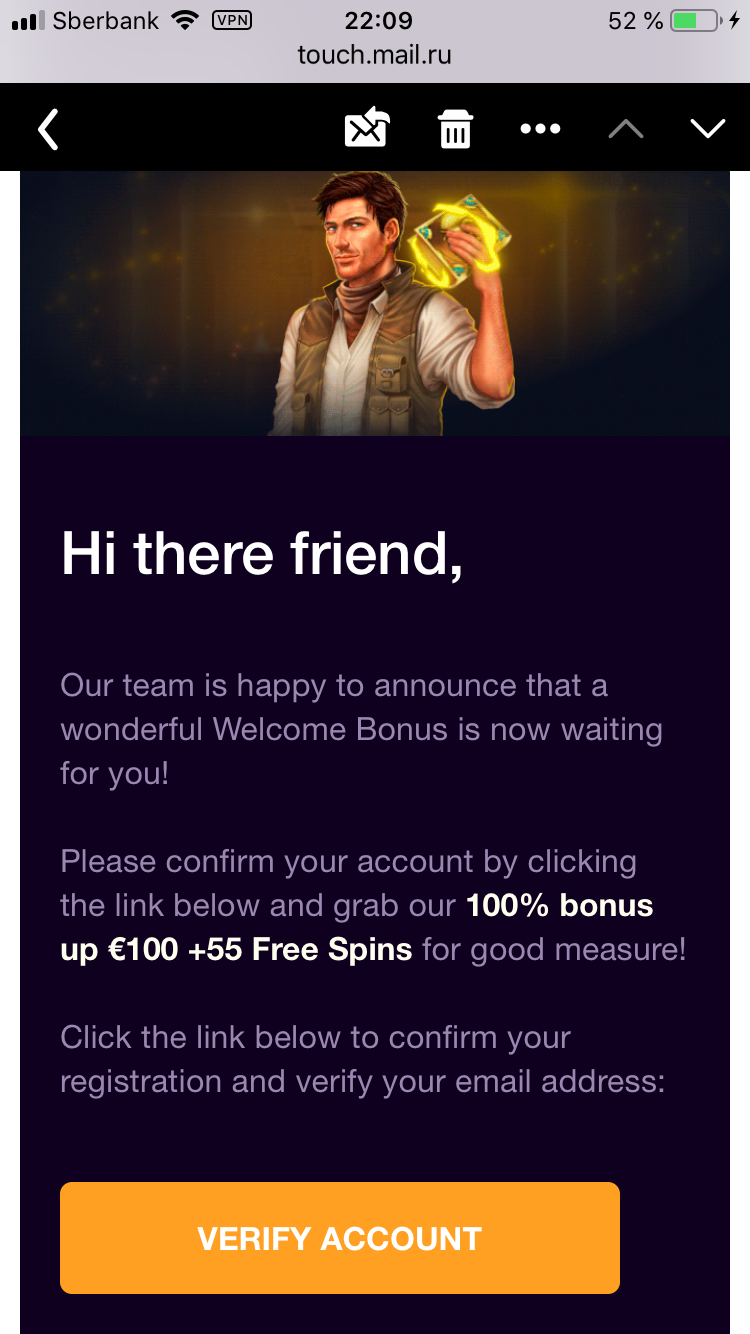
Task: Delete email using the trash icon
Action: (x=455, y=129)
